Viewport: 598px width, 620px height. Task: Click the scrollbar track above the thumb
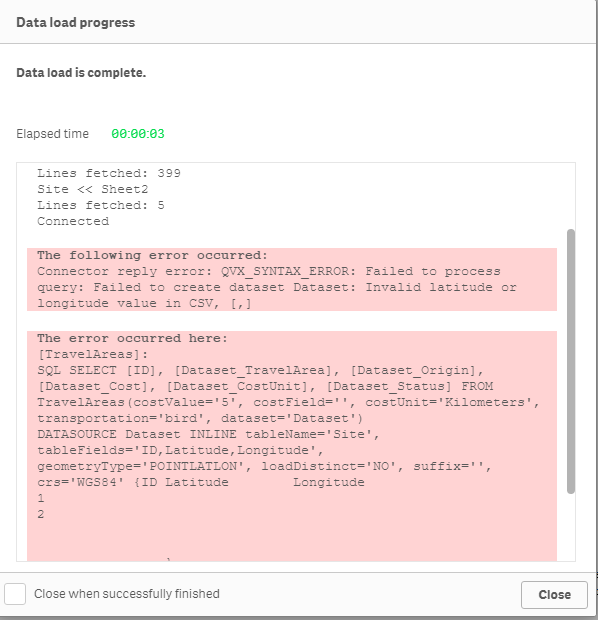(x=570, y=196)
